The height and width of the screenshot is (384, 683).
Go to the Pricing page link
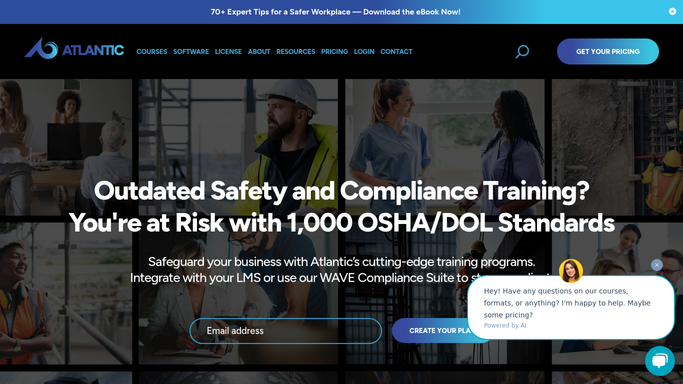tap(335, 51)
